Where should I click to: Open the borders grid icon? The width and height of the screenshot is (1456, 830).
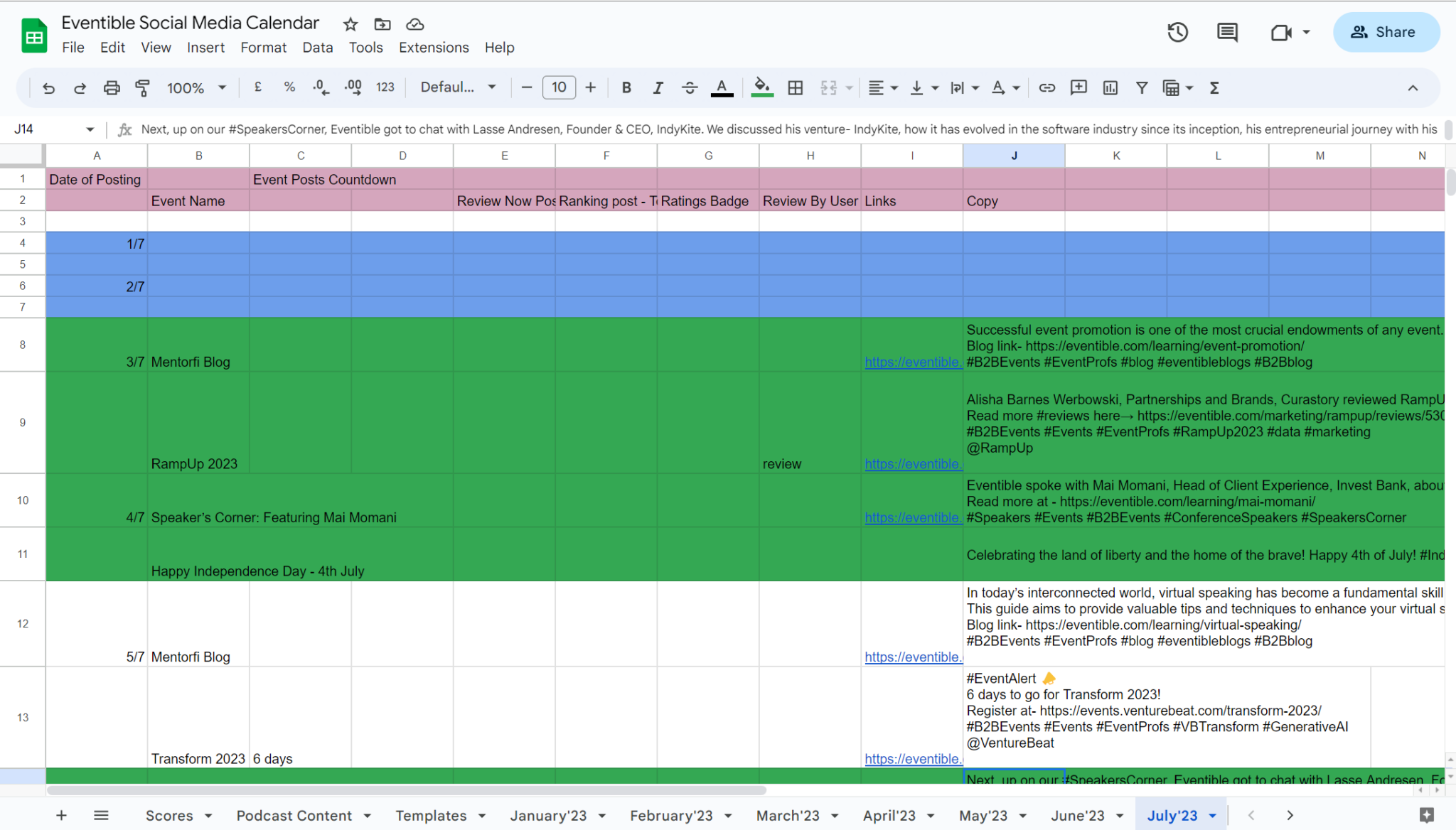(796, 87)
